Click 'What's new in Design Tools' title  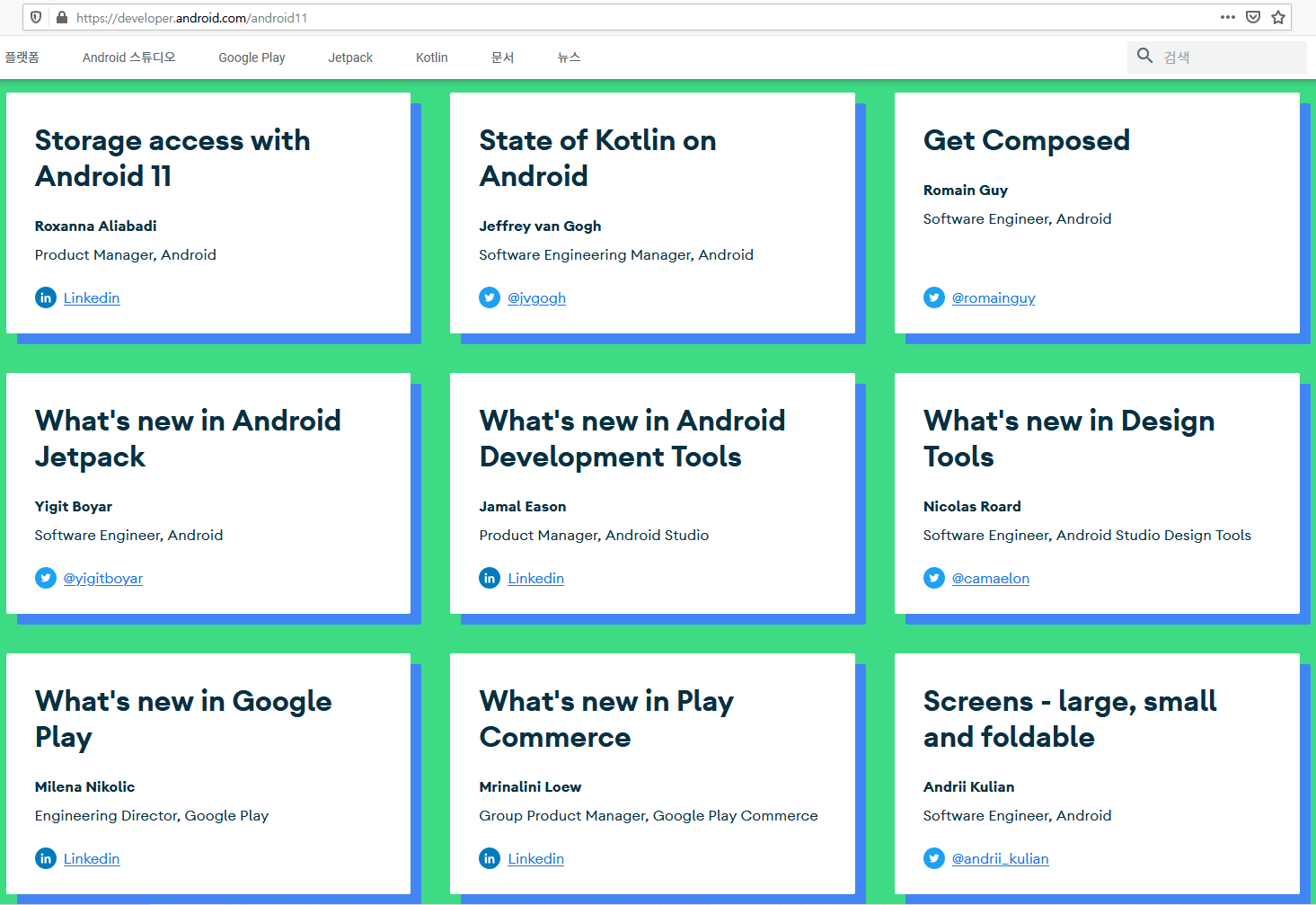(x=1069, y=439)
